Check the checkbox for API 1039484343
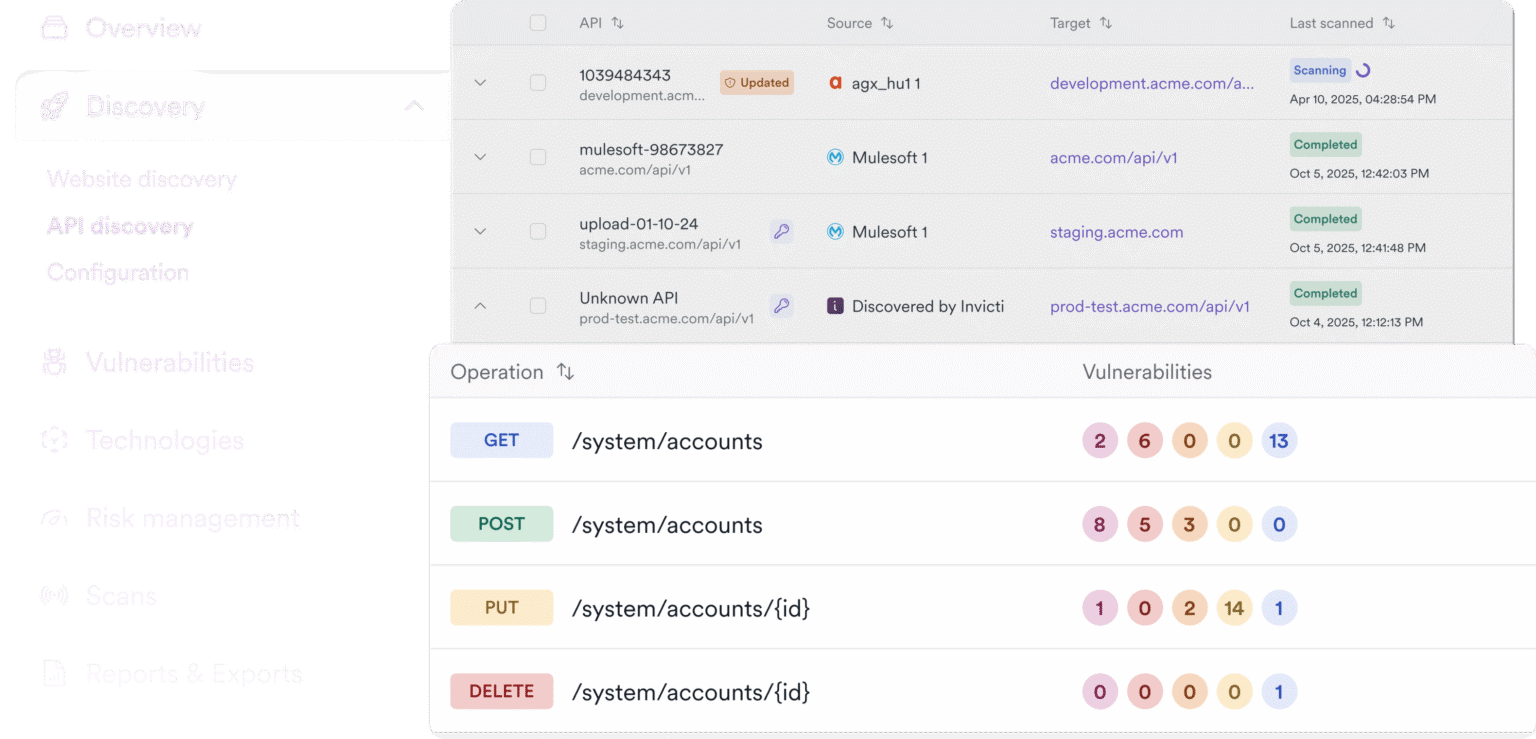 tap(538, 82)
